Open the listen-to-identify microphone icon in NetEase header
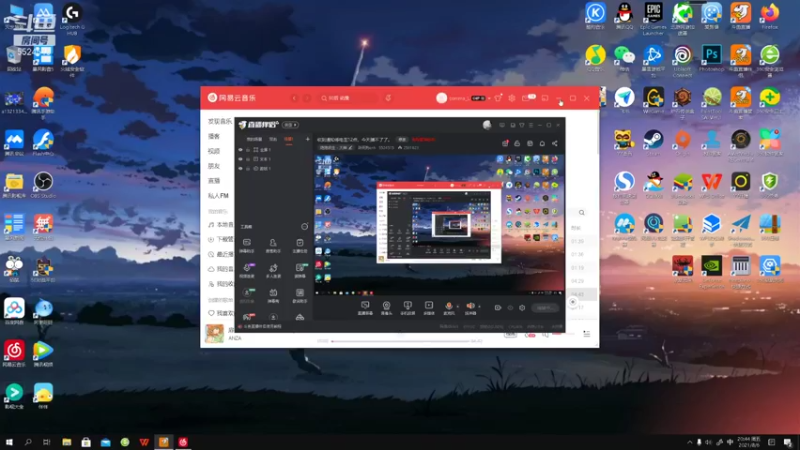This screenshot has width=800, height=450. pos(388,98)
